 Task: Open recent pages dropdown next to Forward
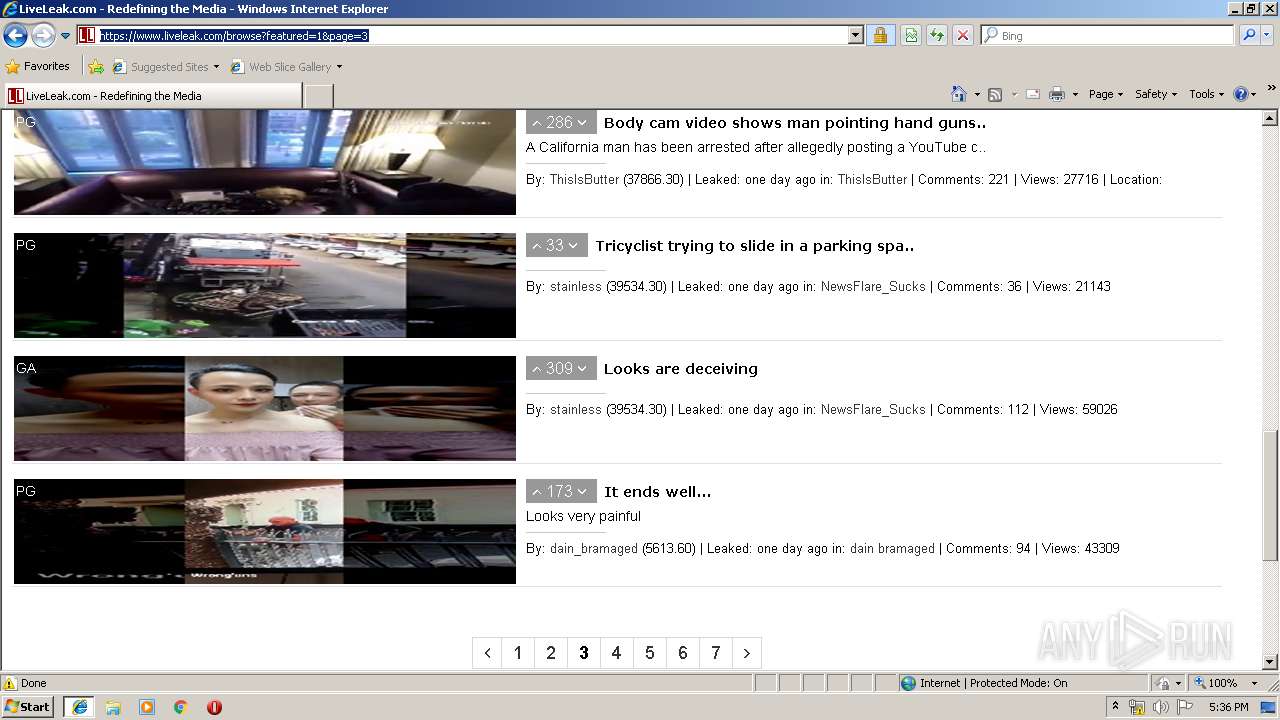coord(65,36)
